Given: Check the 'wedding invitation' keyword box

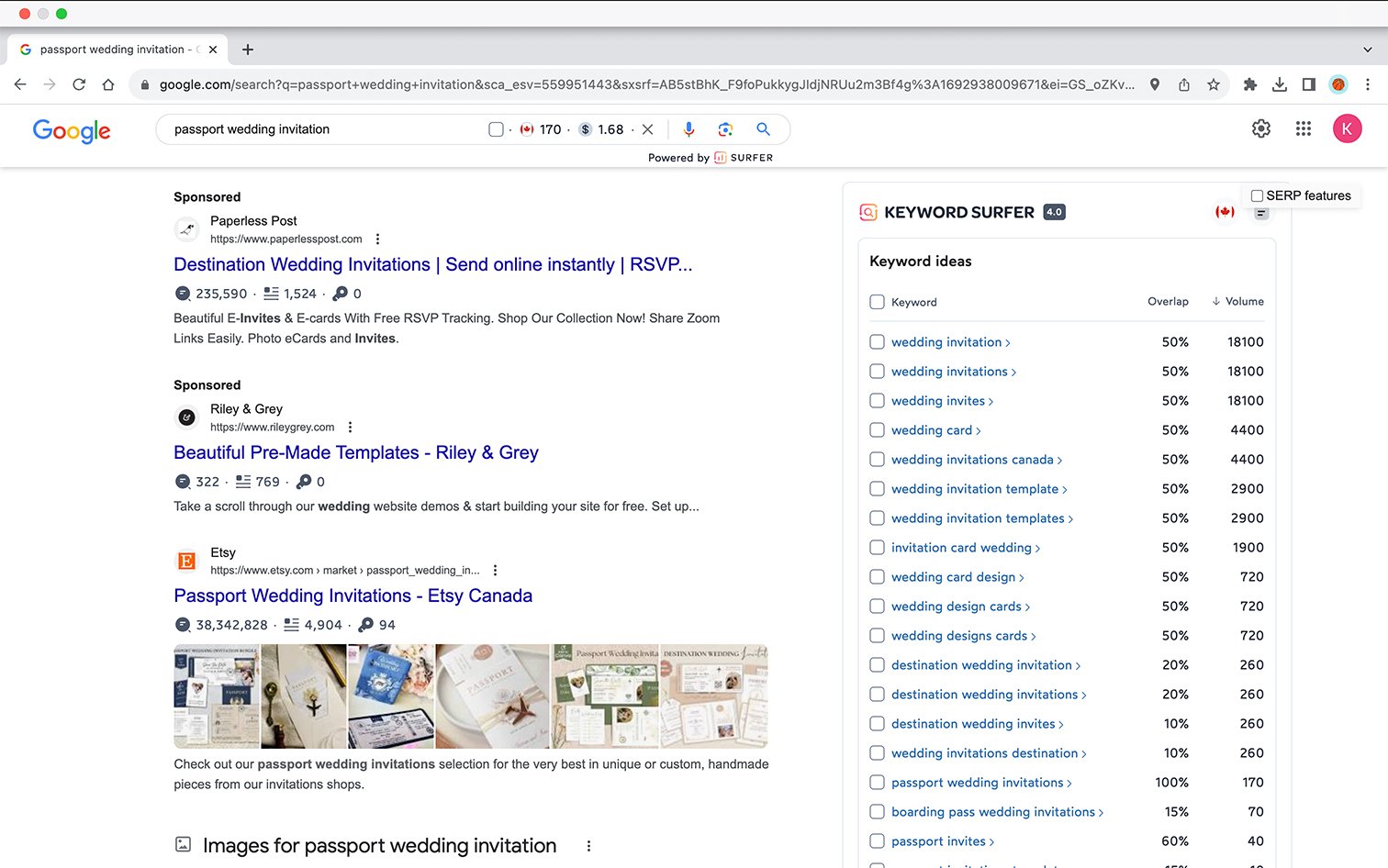Looking at the screenshot, I should coord(877,341).
